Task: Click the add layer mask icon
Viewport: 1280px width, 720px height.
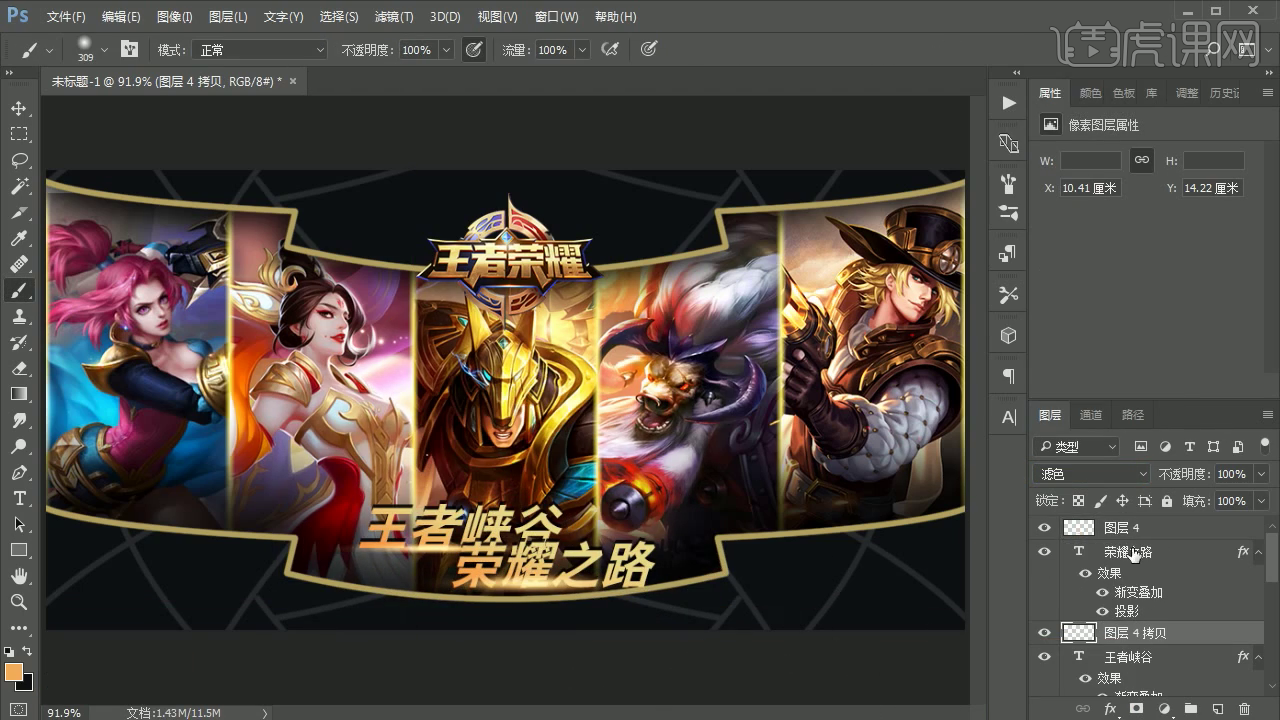Action: click(1136, 708)
